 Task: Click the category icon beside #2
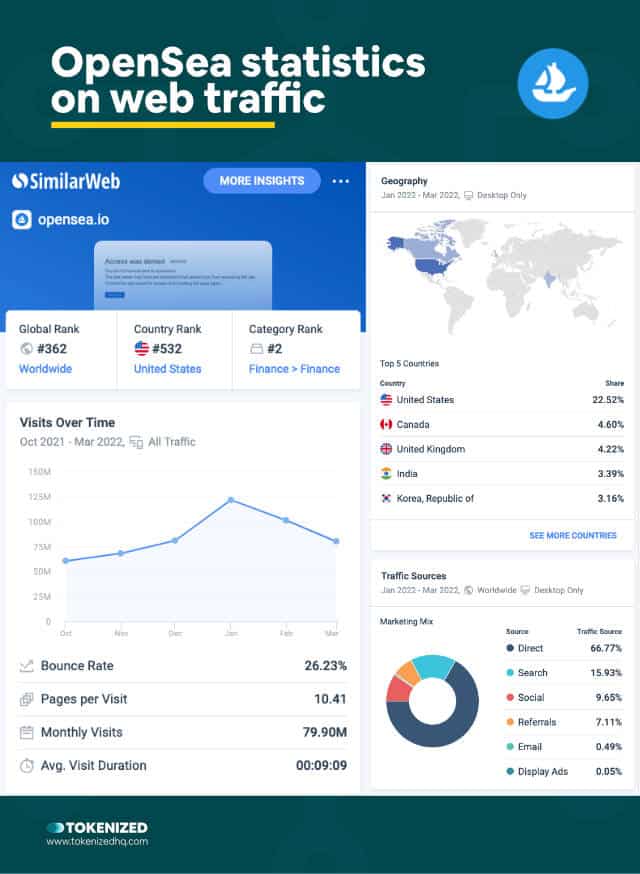256,349
